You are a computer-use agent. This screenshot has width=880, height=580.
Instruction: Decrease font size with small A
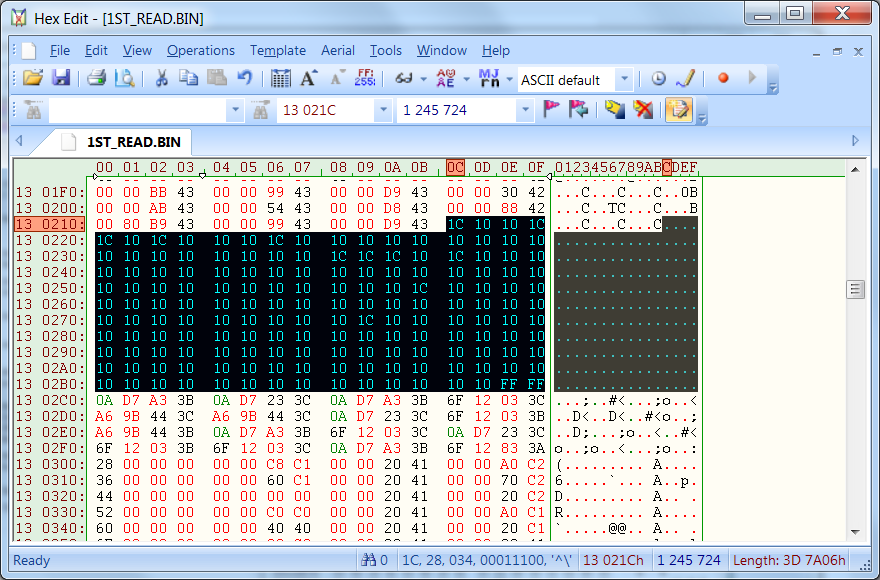[x=337, y=78]
